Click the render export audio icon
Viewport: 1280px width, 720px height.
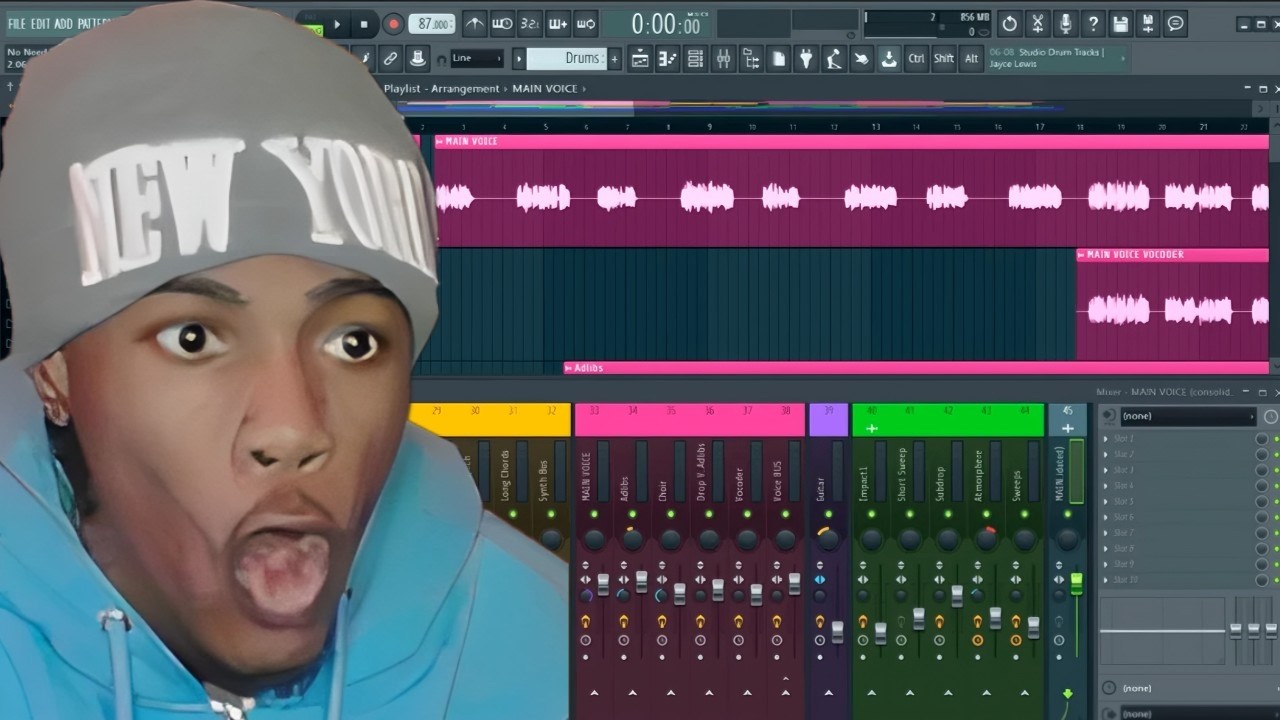1148,24
